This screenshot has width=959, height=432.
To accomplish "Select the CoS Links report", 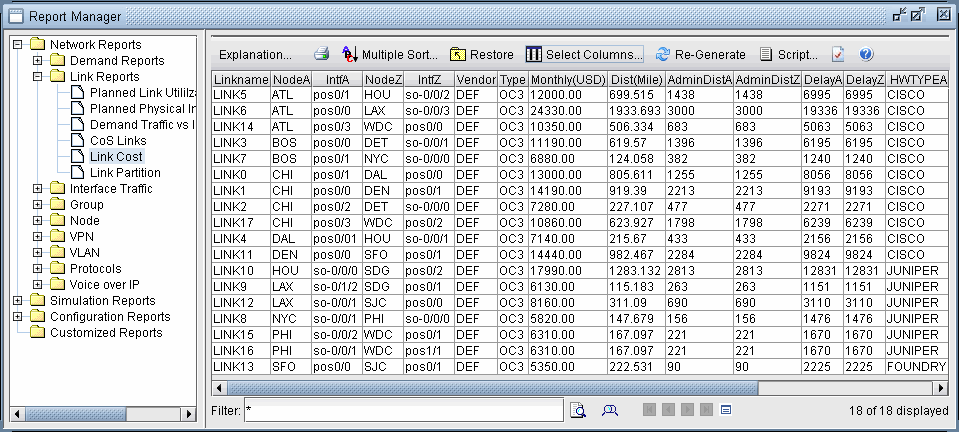I will [117, 141].
